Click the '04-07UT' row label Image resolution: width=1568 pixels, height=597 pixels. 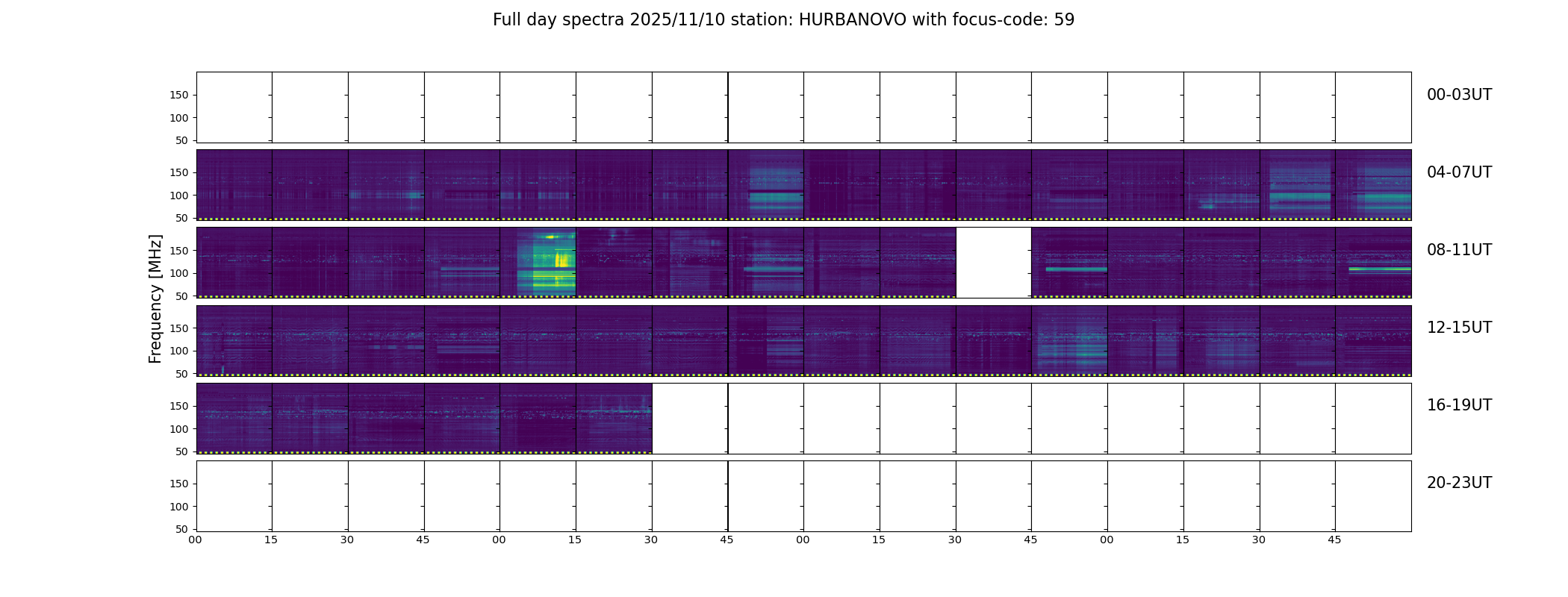(x=1459, y=172)
